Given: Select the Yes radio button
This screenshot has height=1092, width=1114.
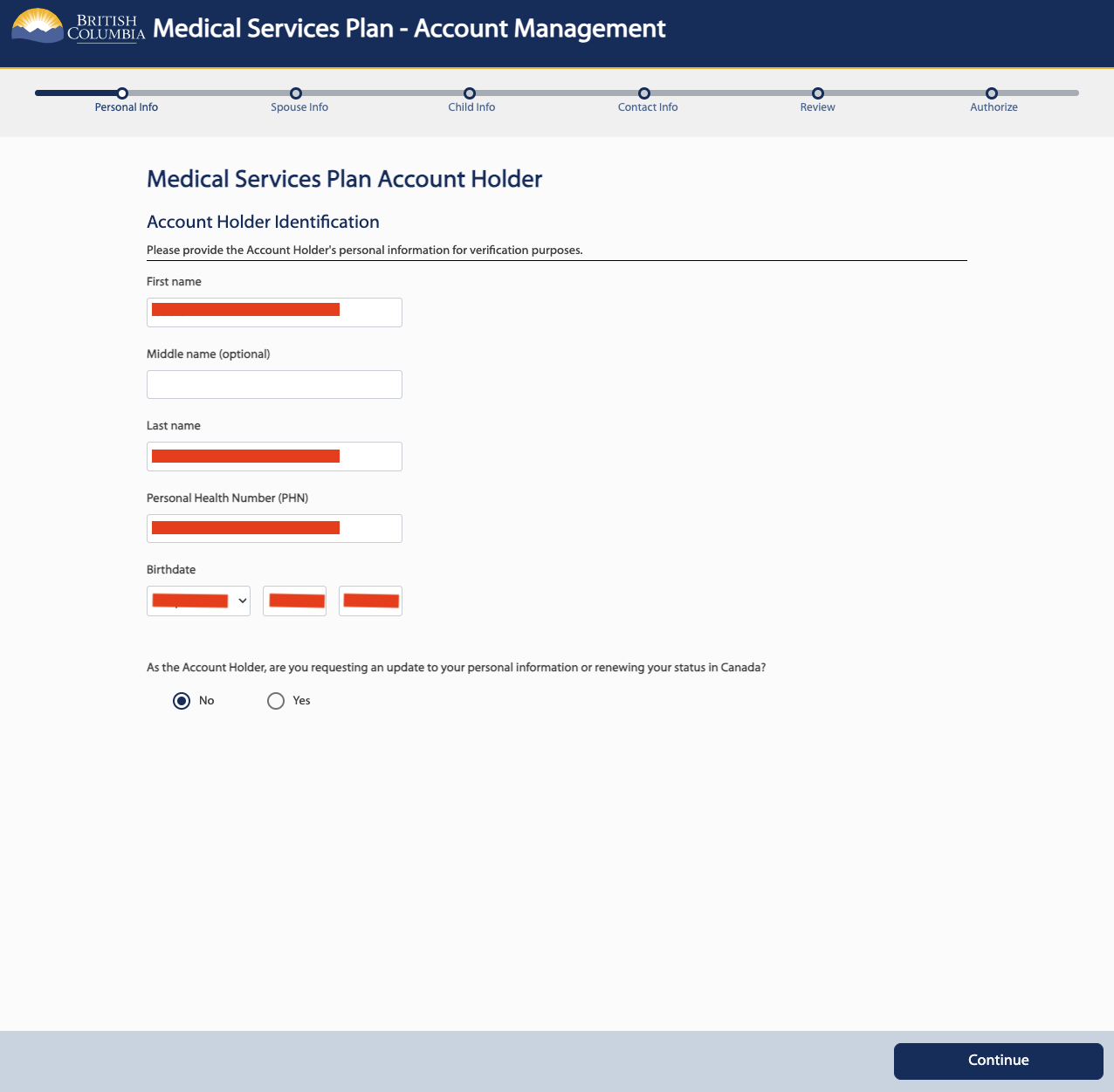Looking at the screenshot, I should coord(276,701).
